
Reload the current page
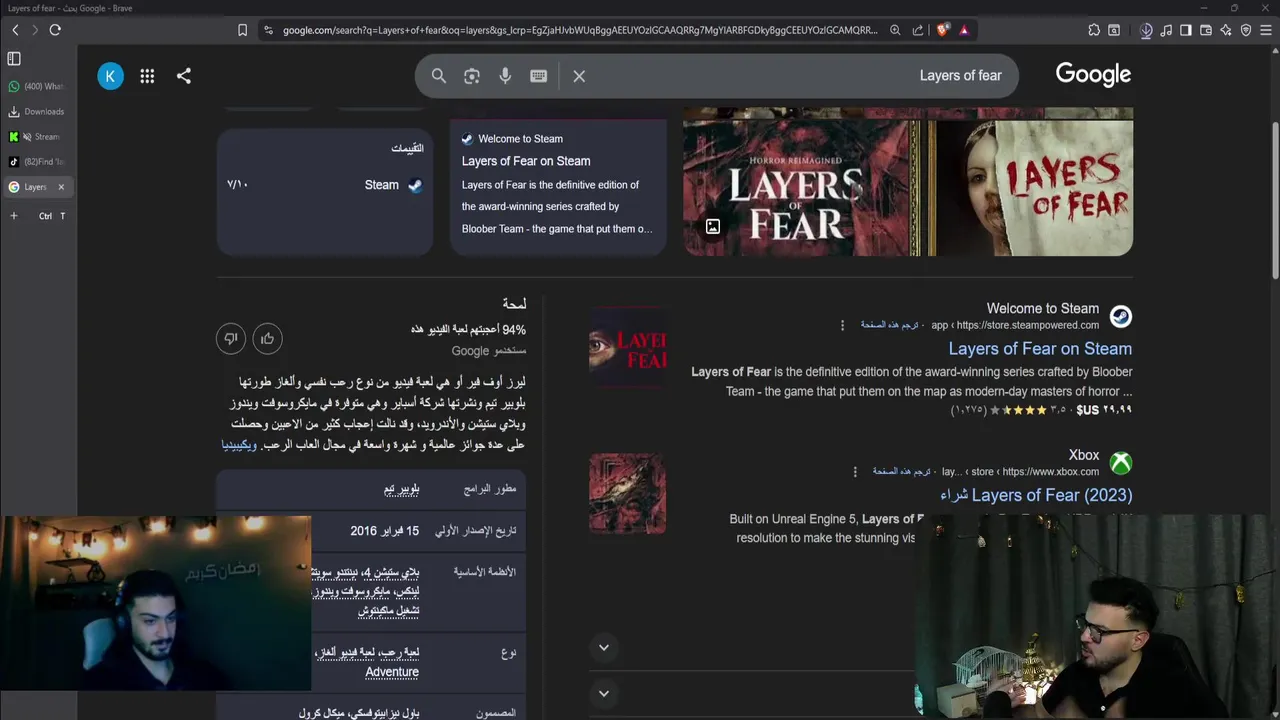55,30
